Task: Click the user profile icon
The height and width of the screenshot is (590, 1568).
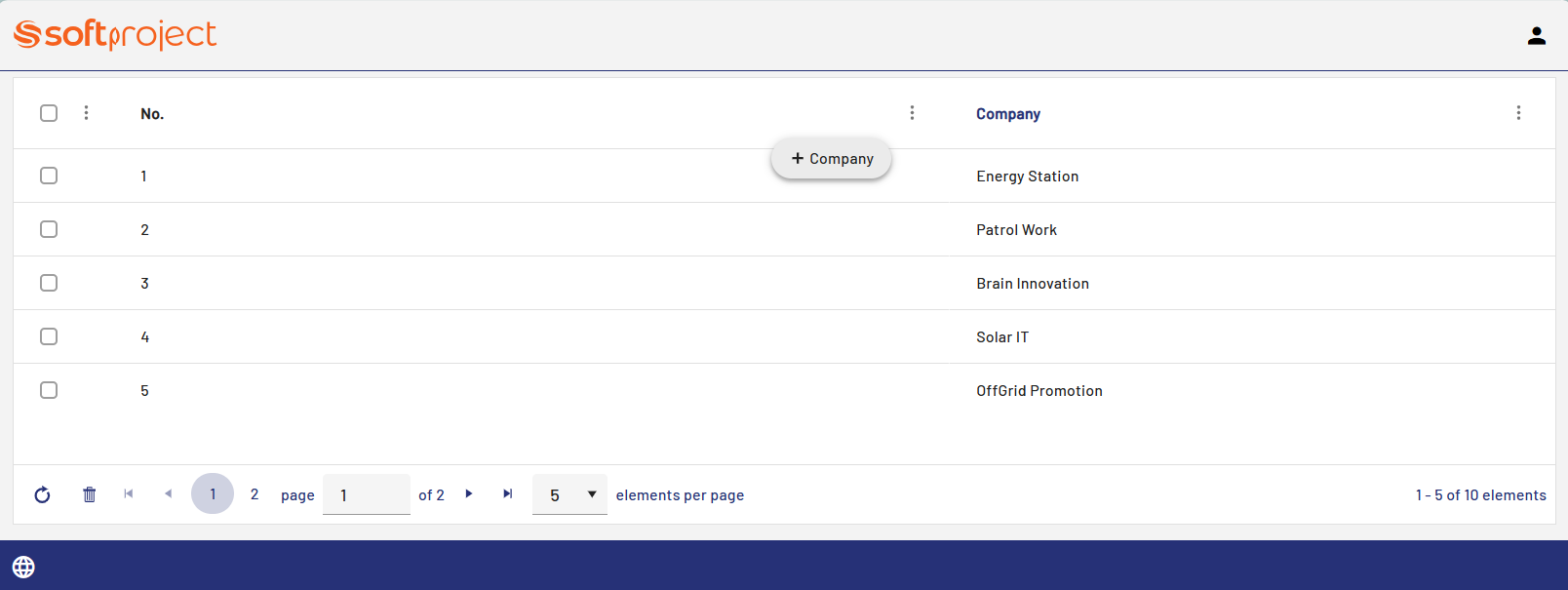Action: click(x=1536, y=36)
